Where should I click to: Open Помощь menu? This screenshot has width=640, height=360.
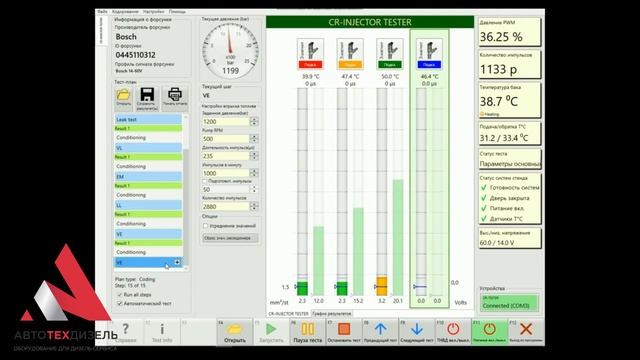coord(177,11)
